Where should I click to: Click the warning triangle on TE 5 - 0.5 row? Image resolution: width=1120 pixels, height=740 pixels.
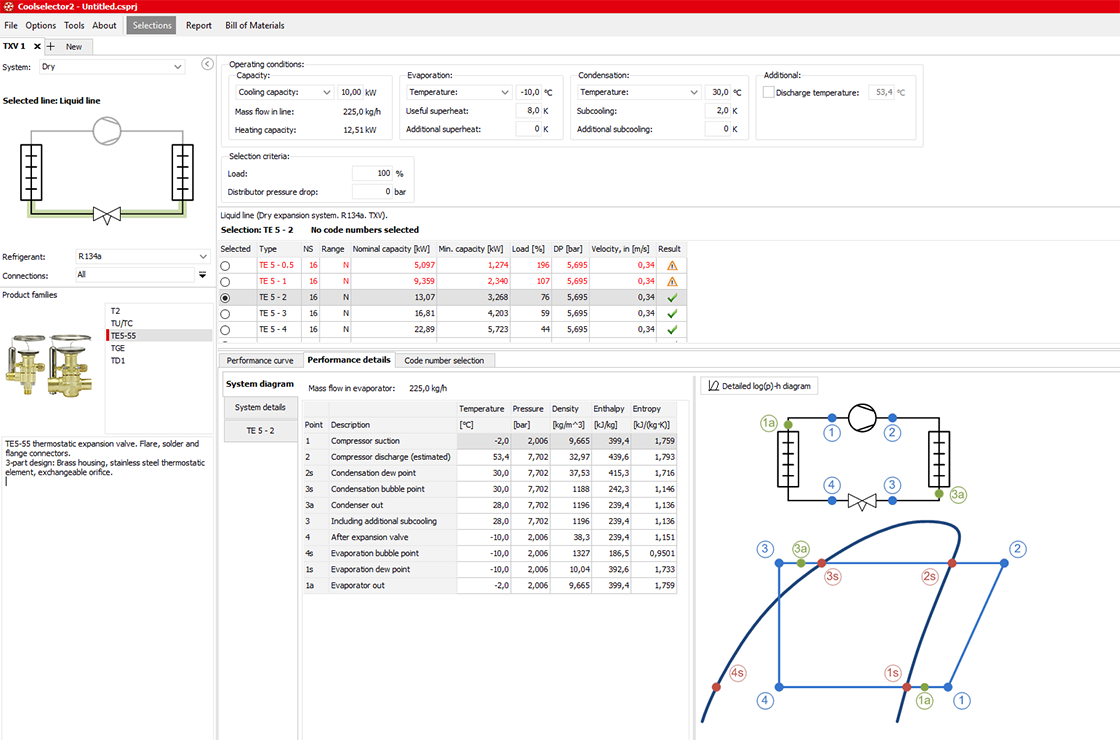[671, 264]
